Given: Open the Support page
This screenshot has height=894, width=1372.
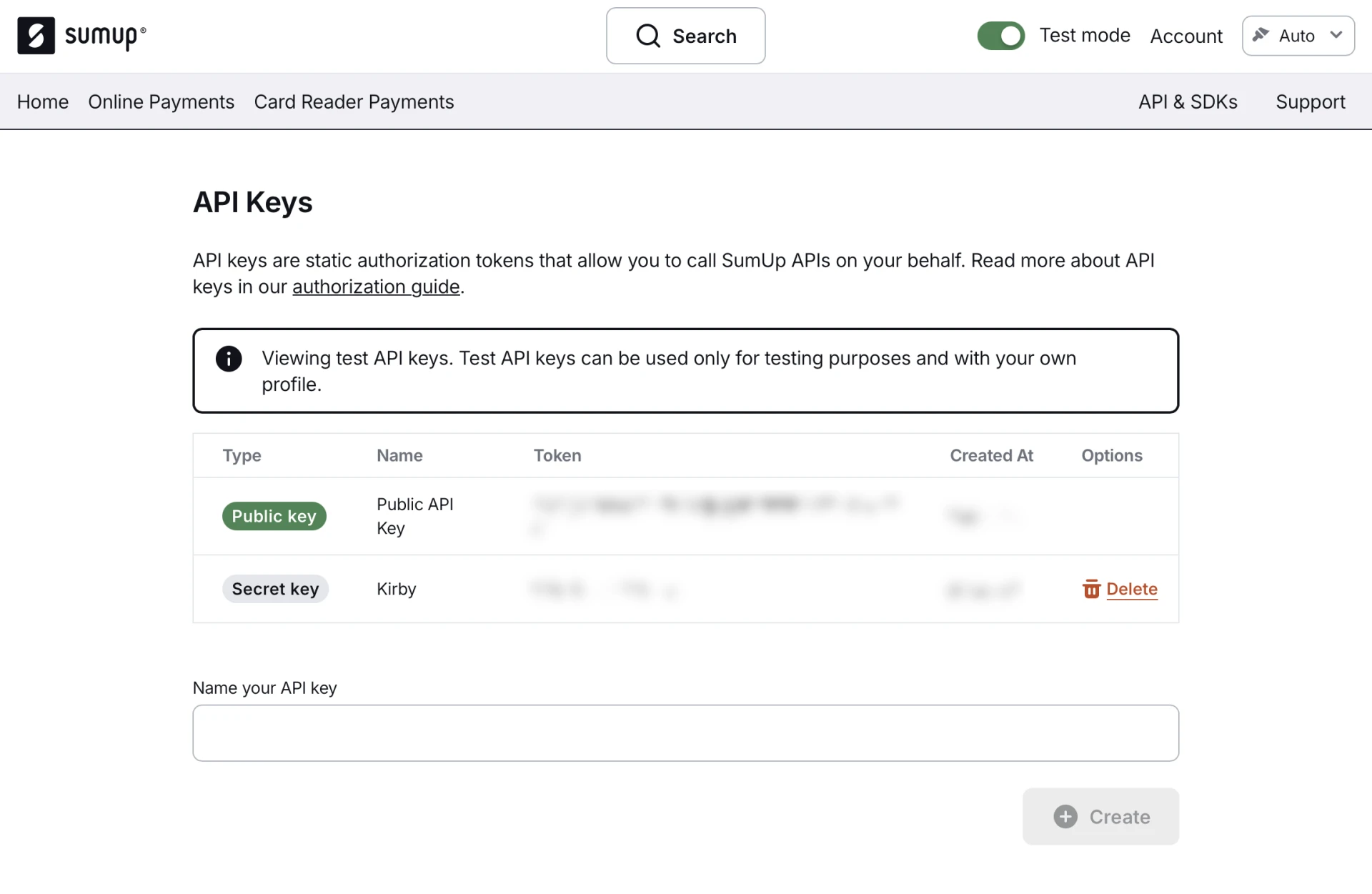Looking at the screenshot, I should (x=1311, y=101).
